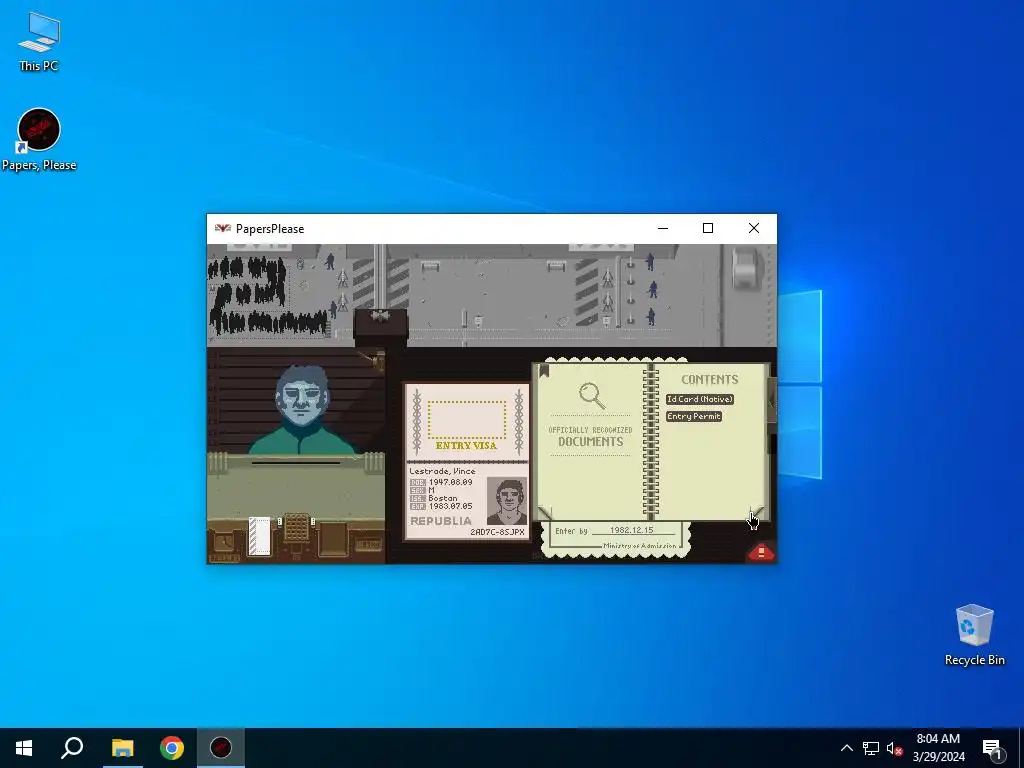Select the passport DOB 1947.08.09
The image size is (1024, 768).
tap(450, 482)
